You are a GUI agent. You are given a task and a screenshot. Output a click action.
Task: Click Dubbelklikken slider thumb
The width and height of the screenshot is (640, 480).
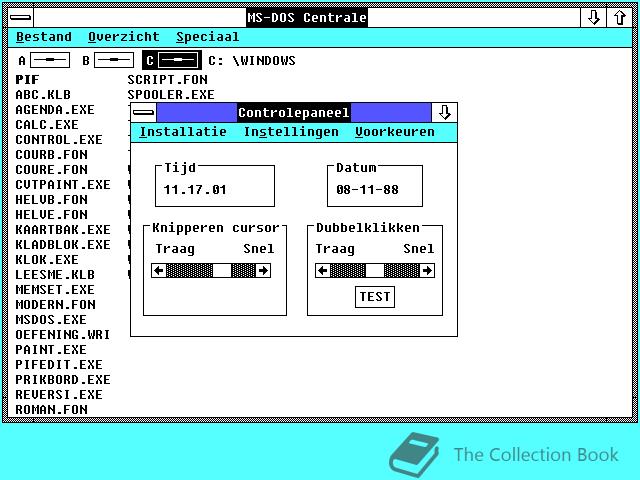375,270
